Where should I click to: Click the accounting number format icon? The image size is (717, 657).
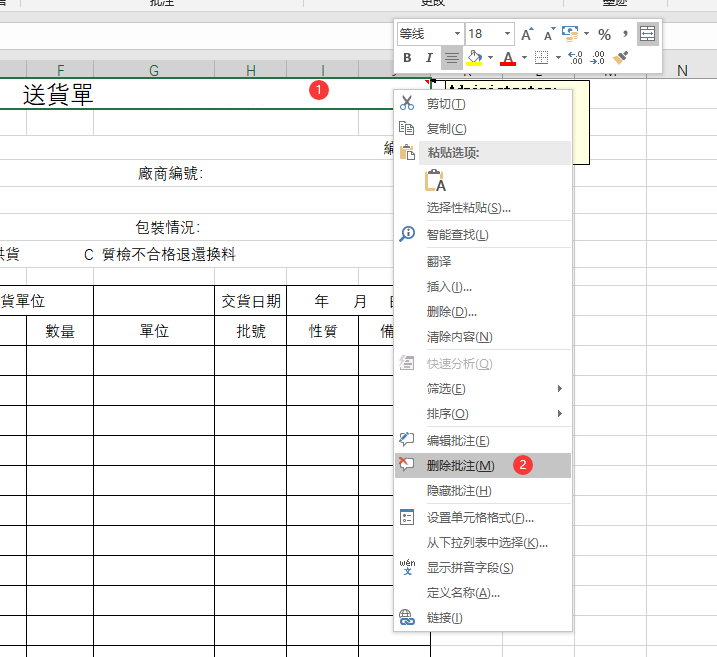570,34
